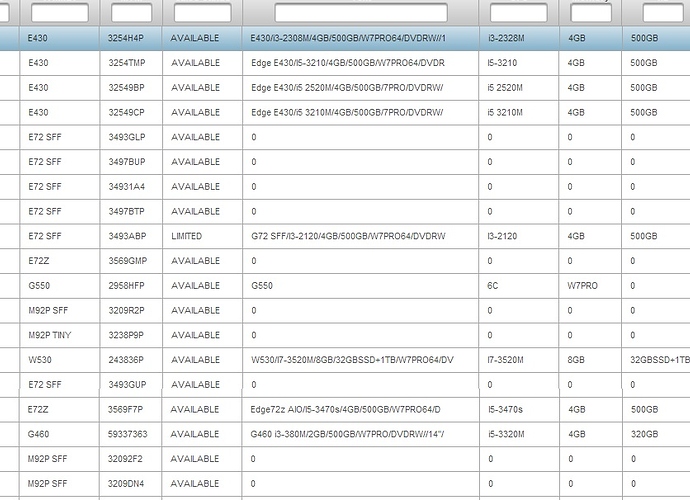The height and width of the screenshot is (500, 690).
Task: Select the G460 model cell
Action: click(38, 434)
